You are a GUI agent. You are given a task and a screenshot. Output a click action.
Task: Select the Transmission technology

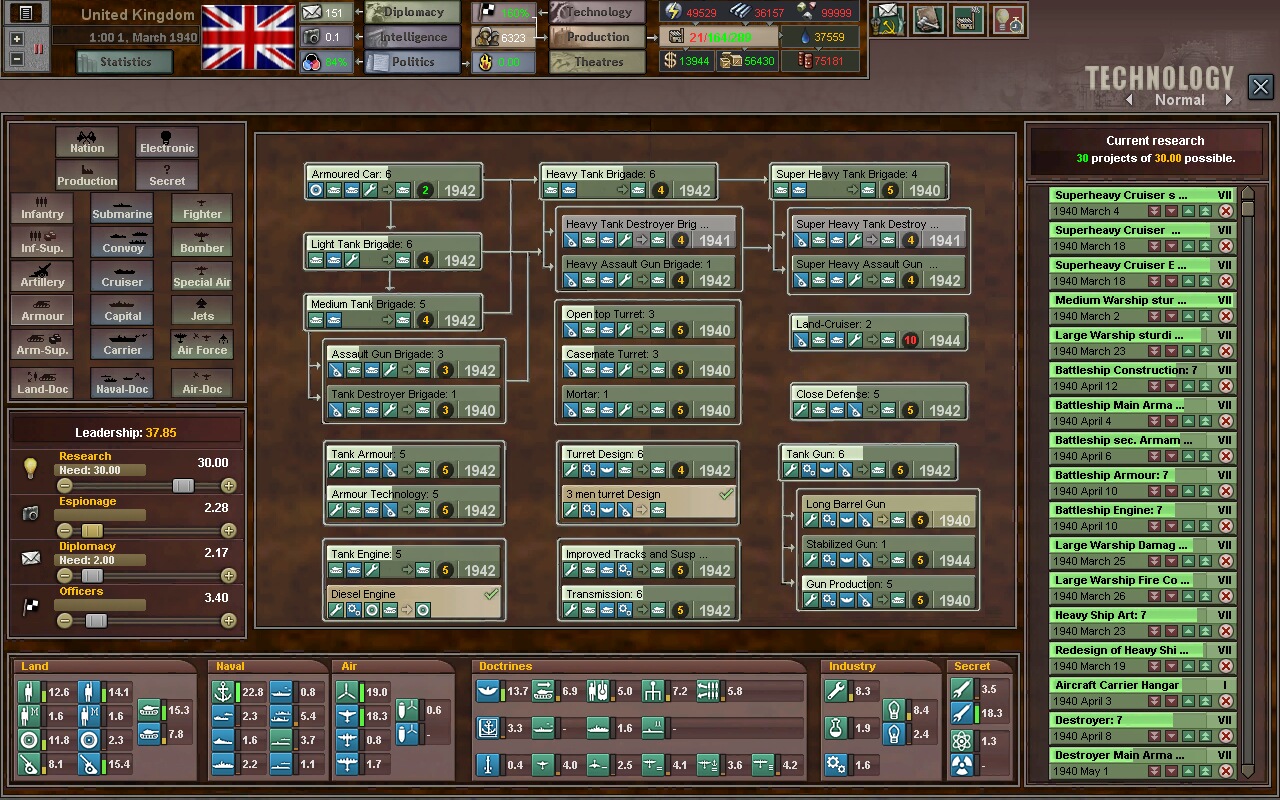click(x=649, y=602)
